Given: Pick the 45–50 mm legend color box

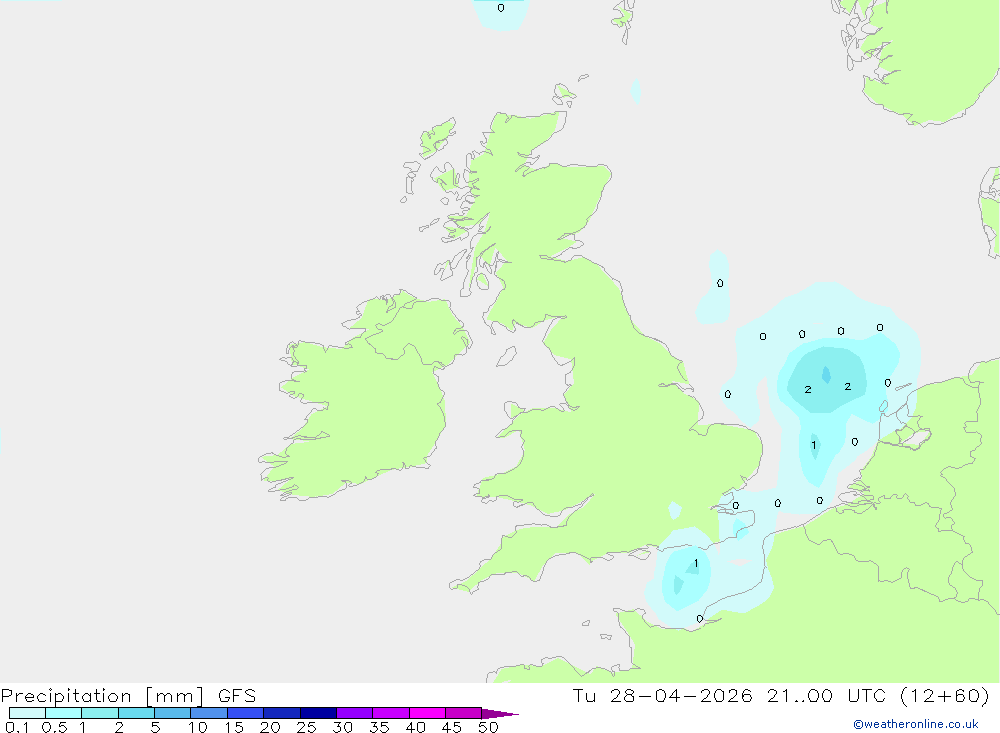Looking at the screenshot, I should coord(464,713).
